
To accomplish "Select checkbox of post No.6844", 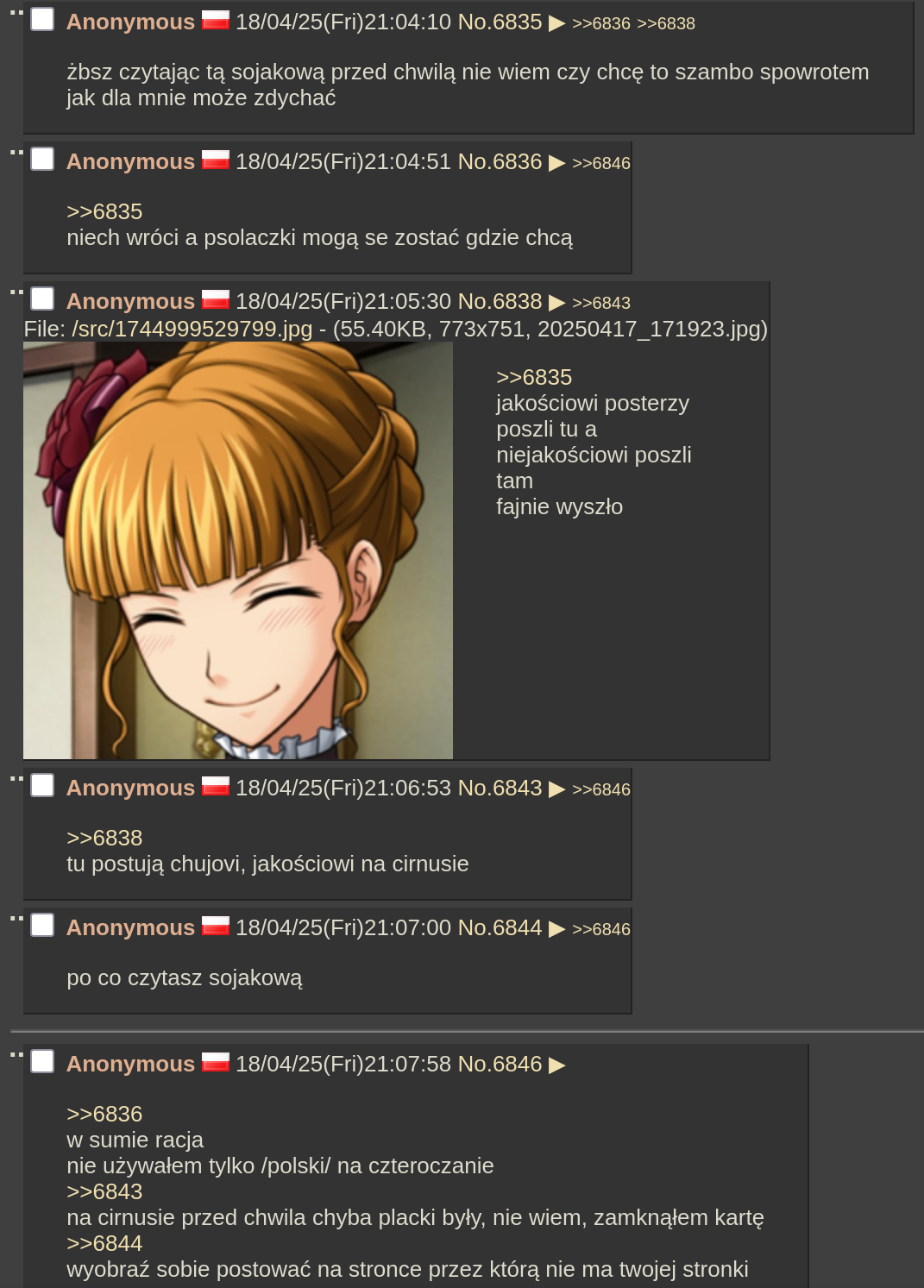I will (42, 925).
